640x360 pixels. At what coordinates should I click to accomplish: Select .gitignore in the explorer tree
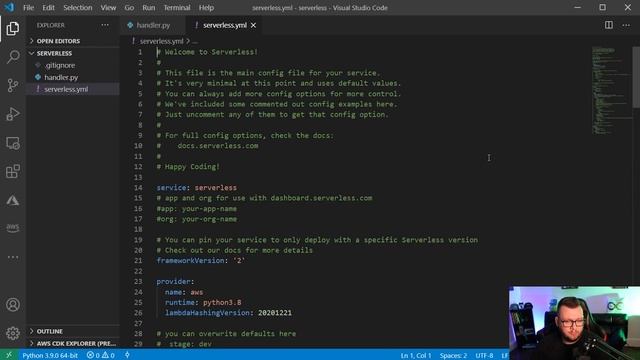pos(73,65)
